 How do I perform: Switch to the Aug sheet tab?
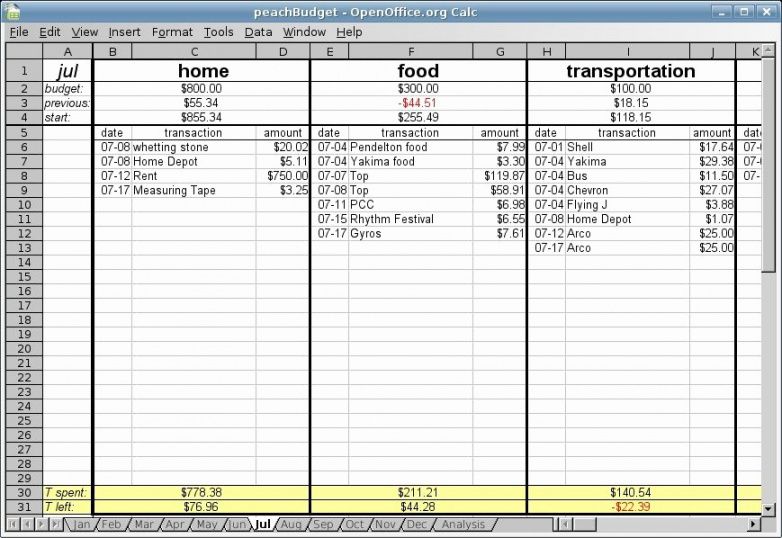click(291, 525)
